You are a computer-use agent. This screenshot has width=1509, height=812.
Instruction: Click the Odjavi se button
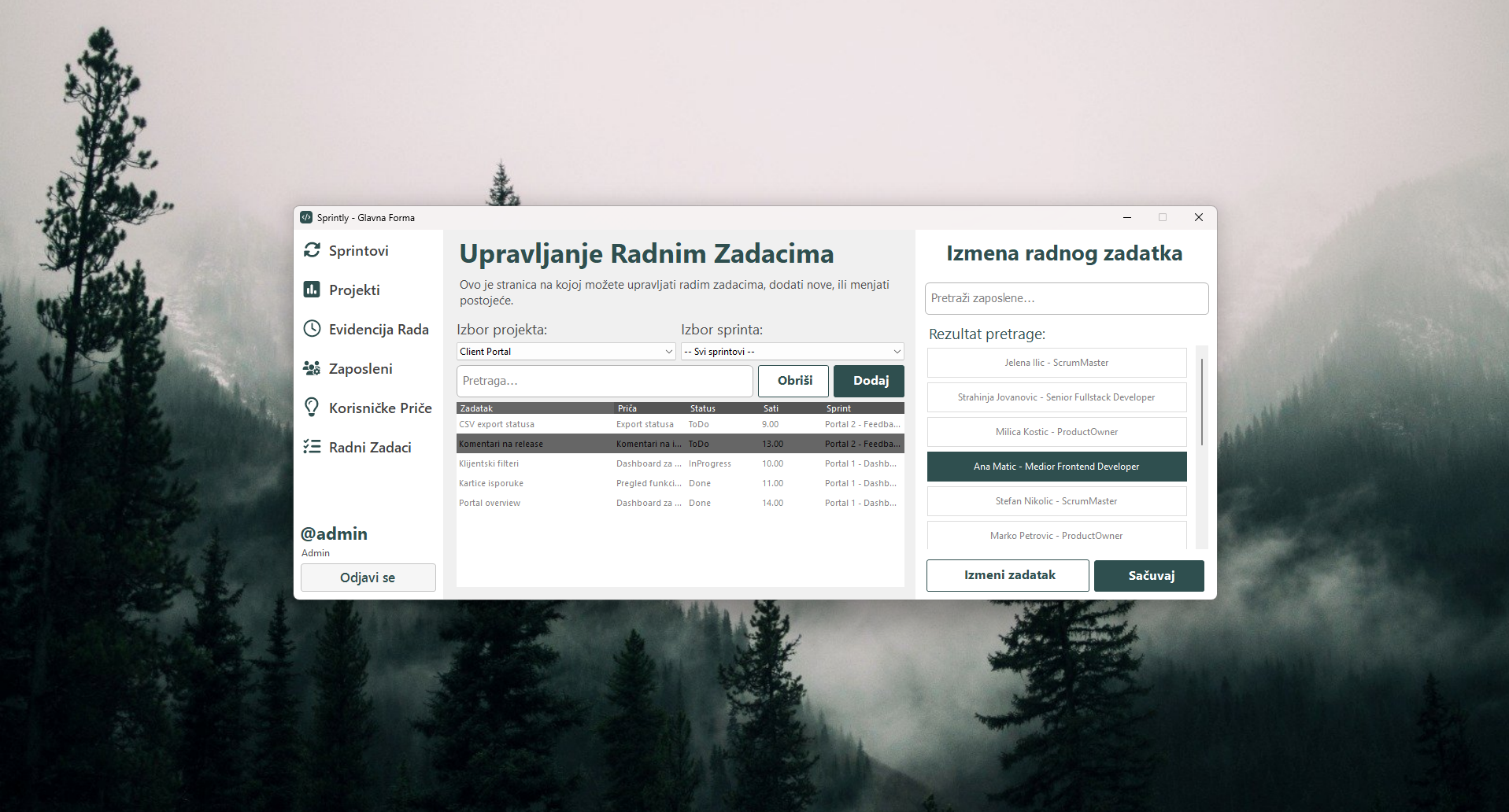[x=368, y=578]
